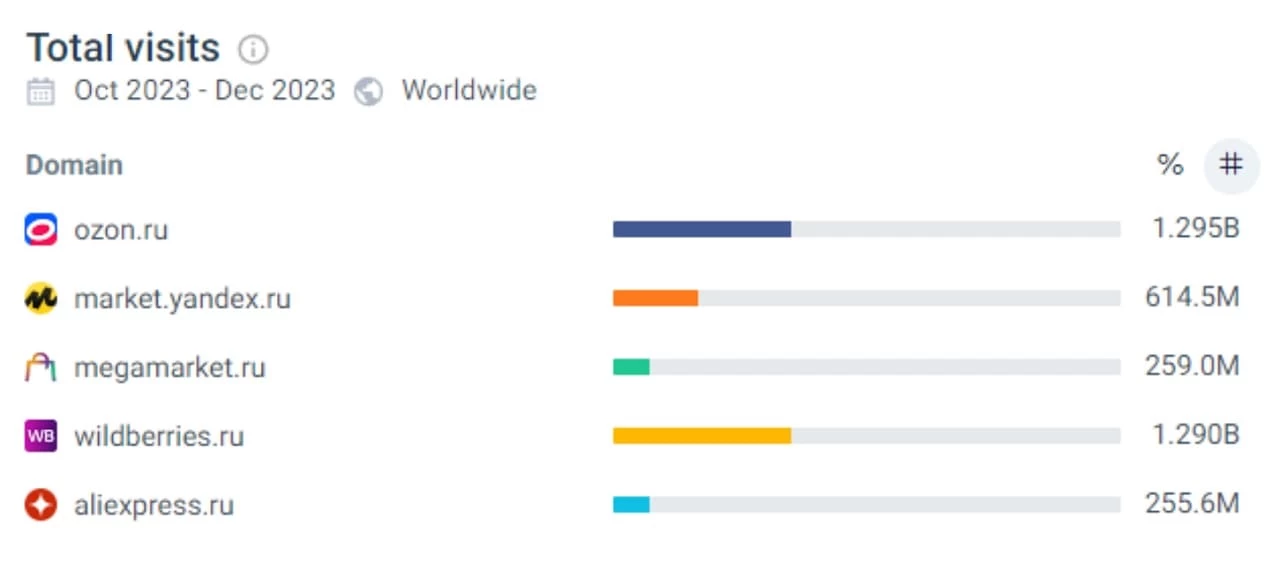Click the globe icon next to Worldwide

point(368,92)
